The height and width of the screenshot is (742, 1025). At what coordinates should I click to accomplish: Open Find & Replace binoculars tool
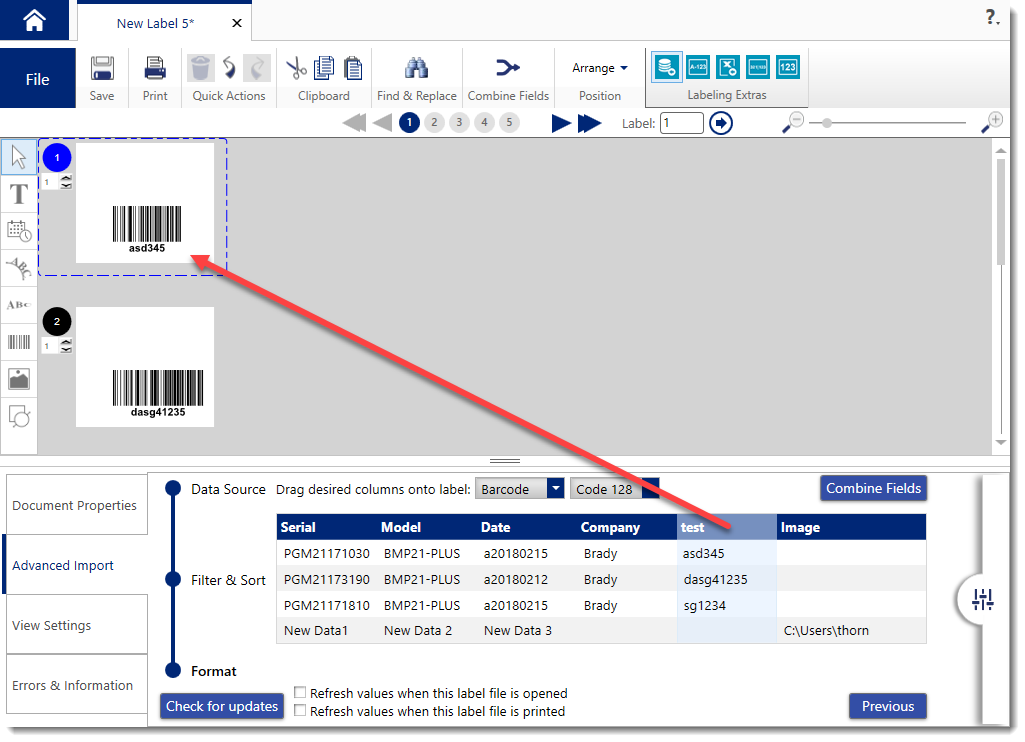(x=416, y=68)
